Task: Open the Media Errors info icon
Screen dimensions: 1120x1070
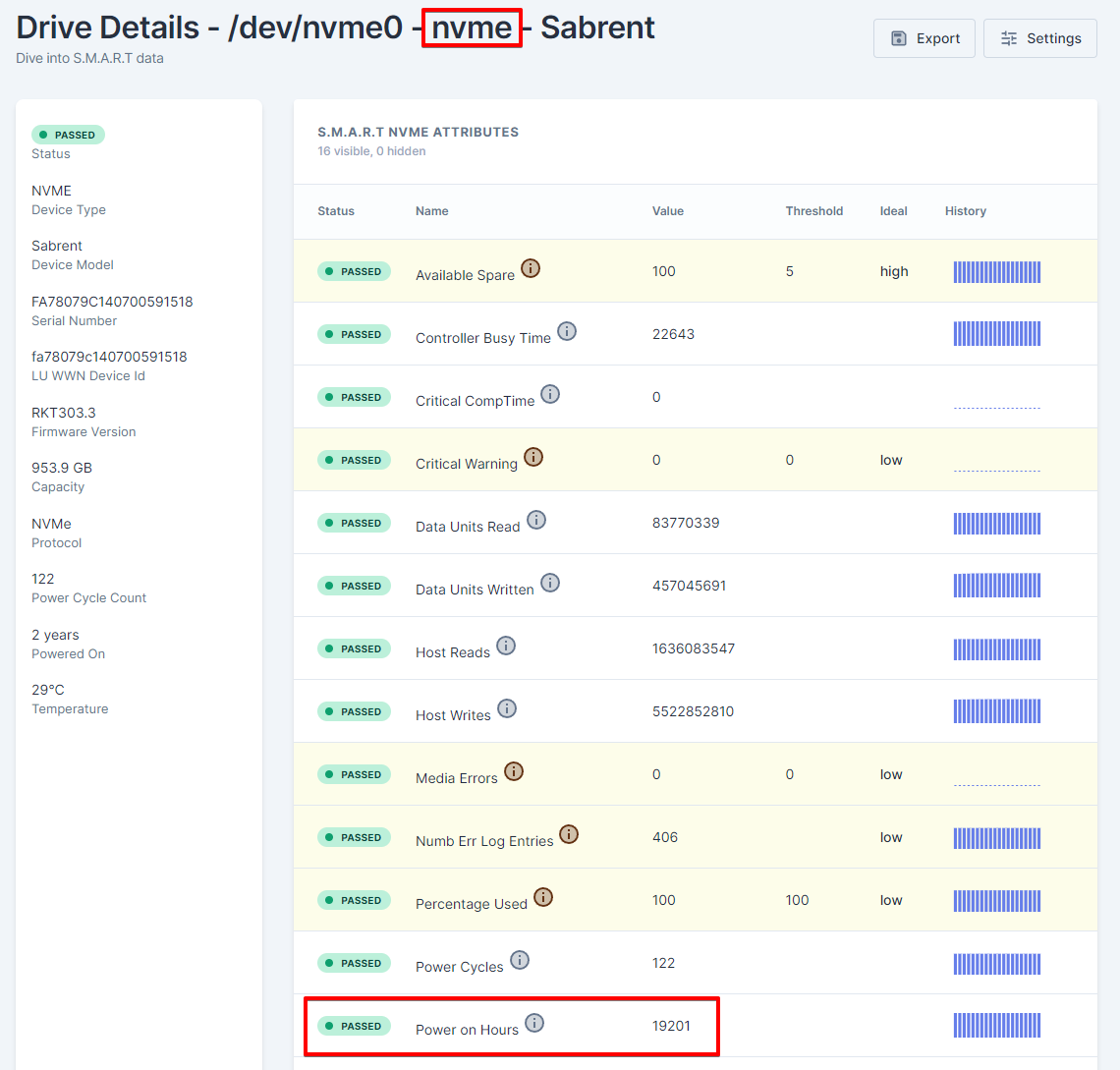Action: 513,771
